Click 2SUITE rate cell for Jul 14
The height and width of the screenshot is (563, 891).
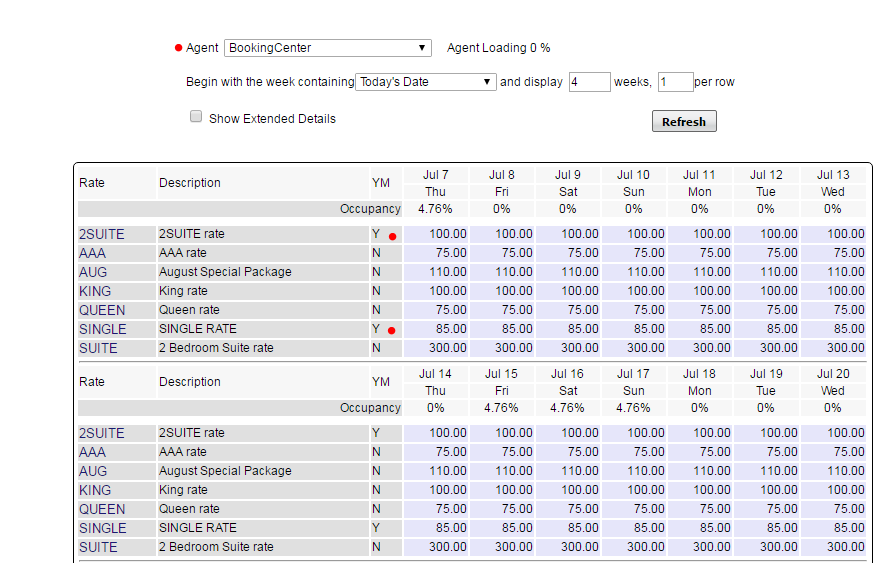click(x=436, y=433)
